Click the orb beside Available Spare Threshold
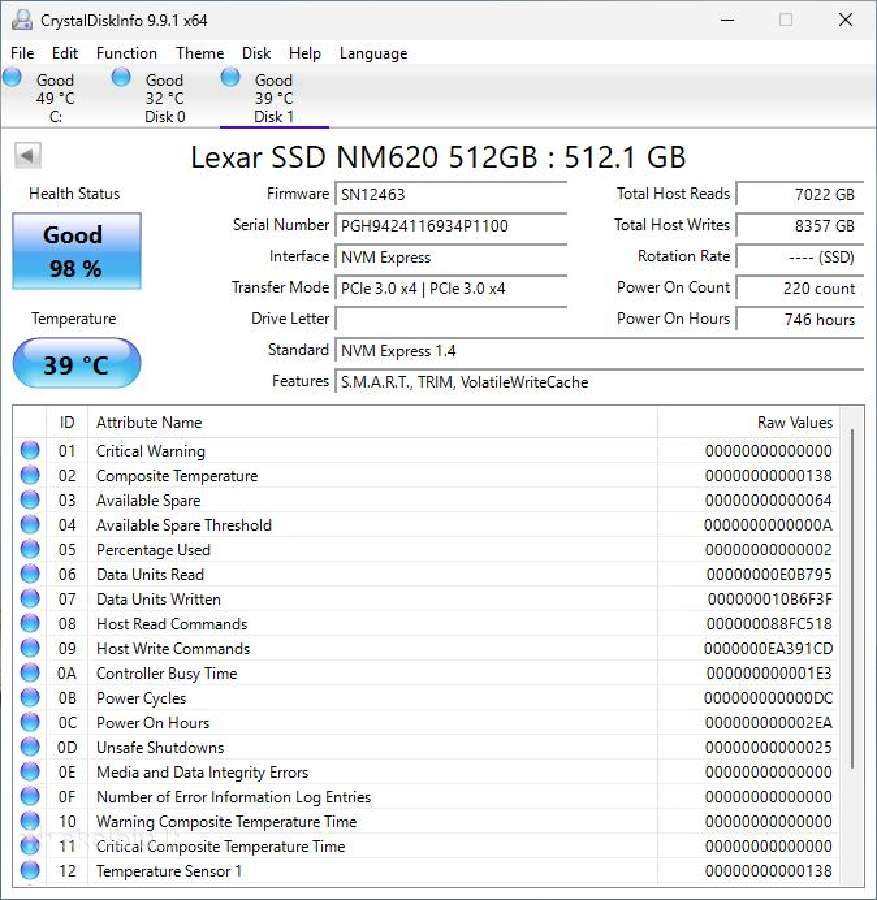Screen dimensions: 877x900 pyautogui.click(x=30, y=524)
